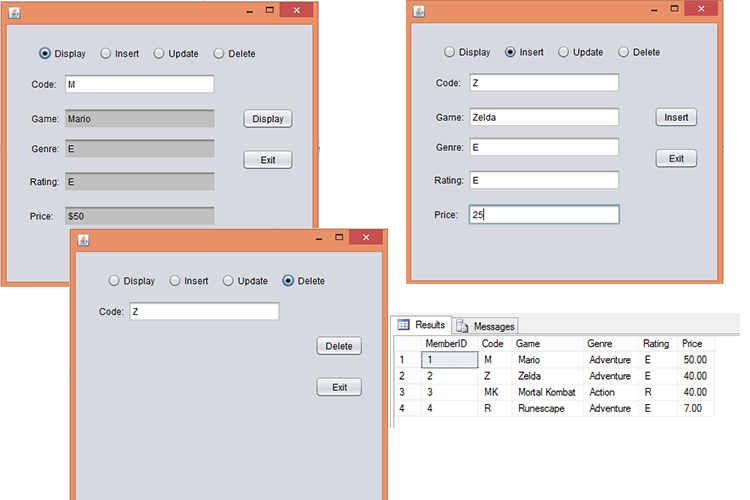Select the MK code cell
Viewport: 750px width, 500px height.
click(x=495, y=392)
